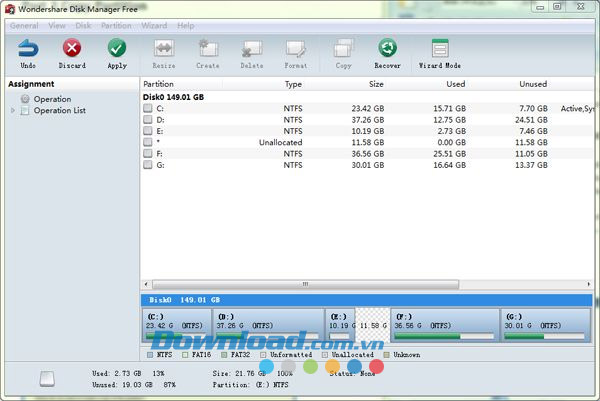
Task: Click the Apply green checkmark icon
Action: (x=117, y=49)
